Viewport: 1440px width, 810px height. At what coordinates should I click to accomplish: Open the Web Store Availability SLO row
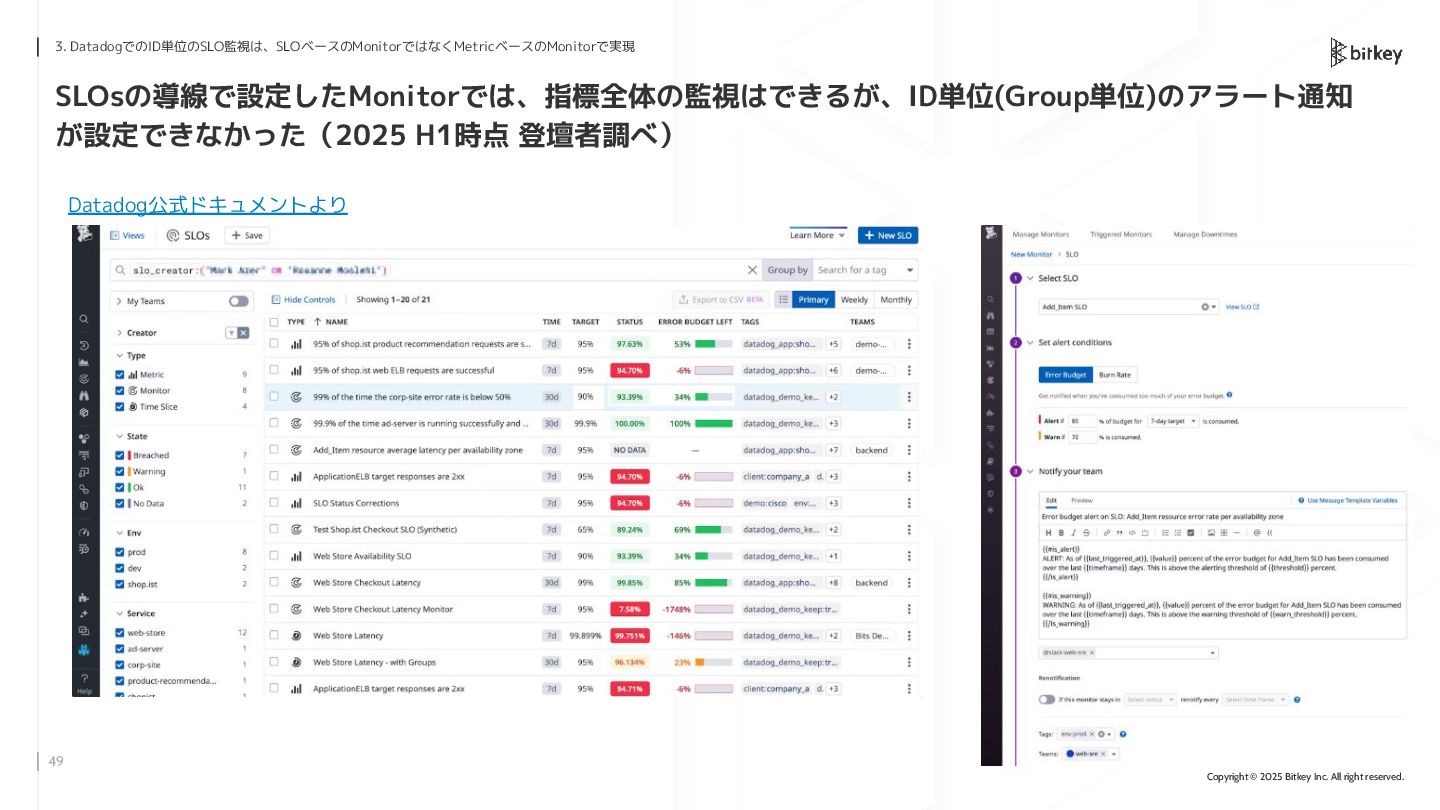[591, 556]
